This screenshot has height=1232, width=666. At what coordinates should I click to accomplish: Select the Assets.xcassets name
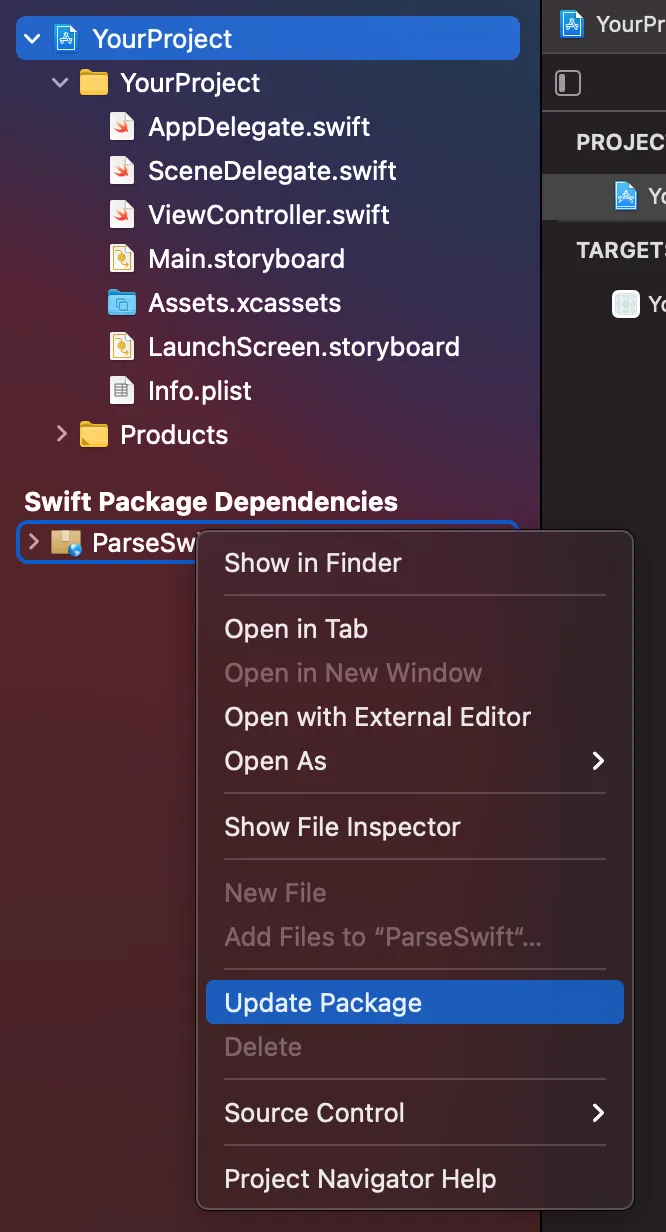tap(245, 303)
